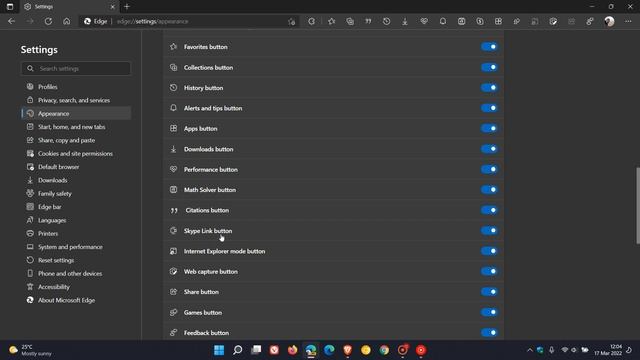
Task: Open Start, home, and new tabs section
Action: (76, 127)
